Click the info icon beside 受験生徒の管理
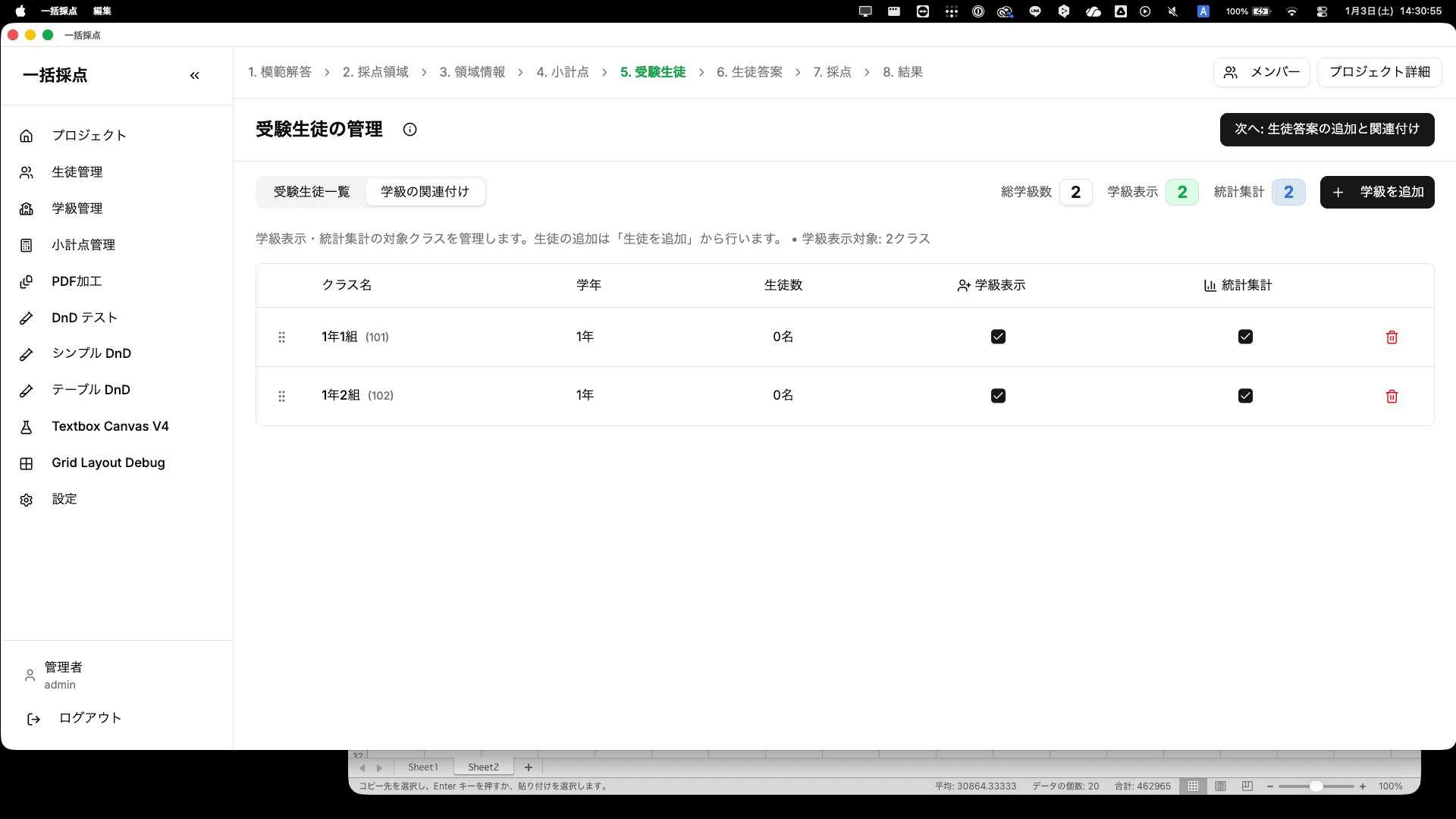The width and height of the screenshot is (1456, 819). tap(410, 130)
